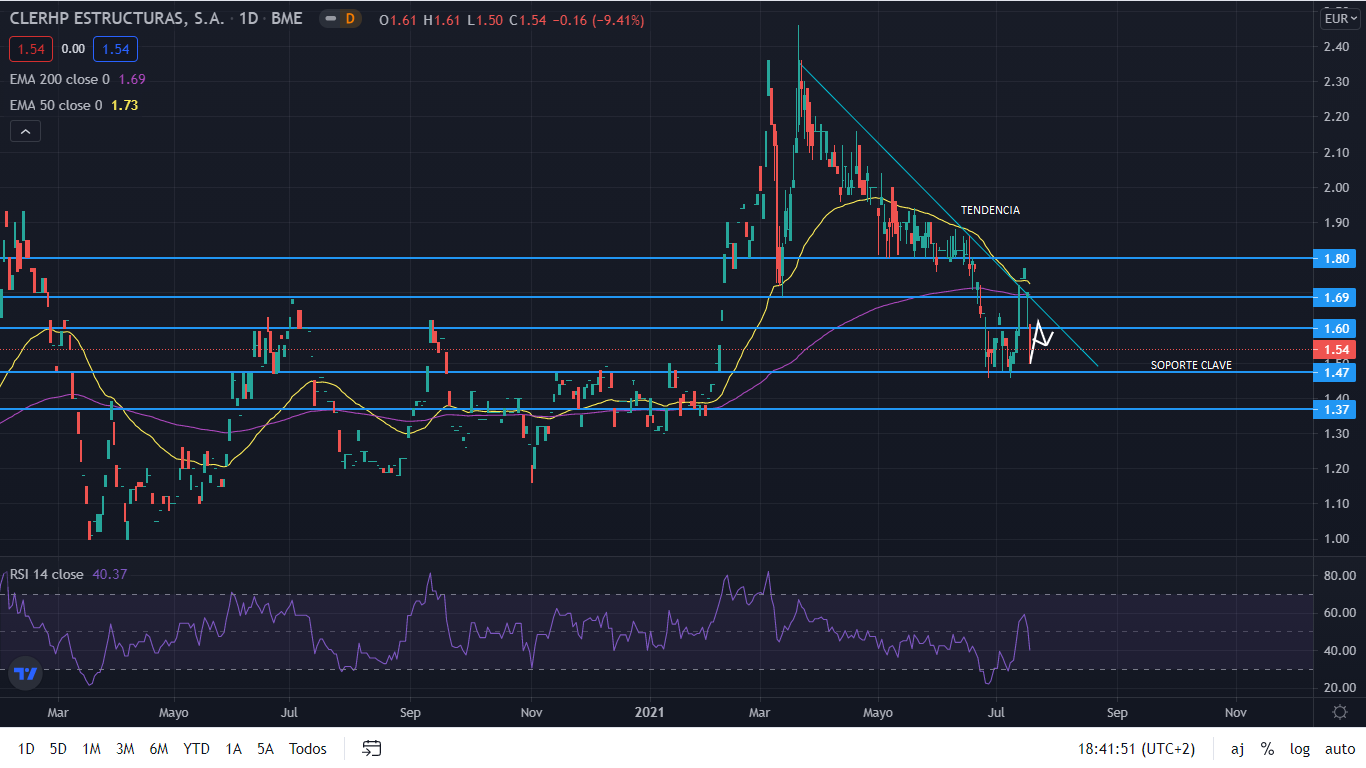
Task: Collapse the indicator legend chevron
Action: pyautogui.click(x=25, y=131)
